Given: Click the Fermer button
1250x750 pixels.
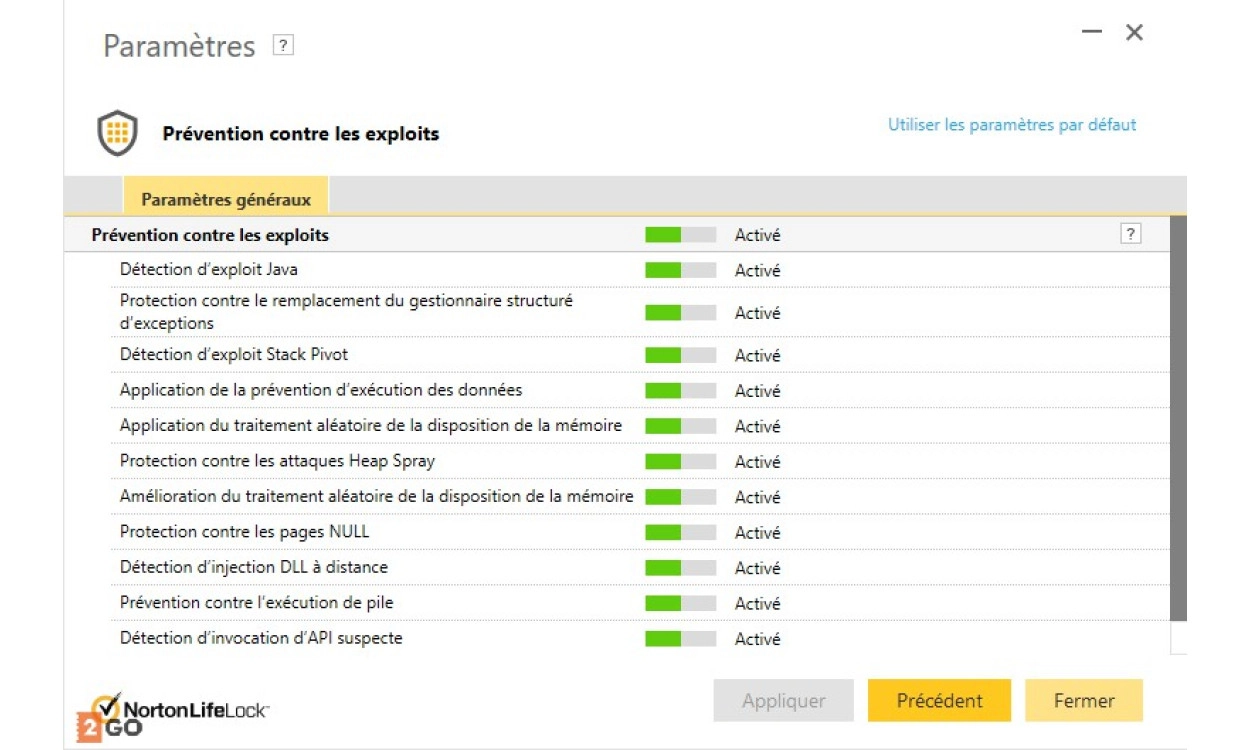Looking at the screenshot, I should pos(1083,701).
